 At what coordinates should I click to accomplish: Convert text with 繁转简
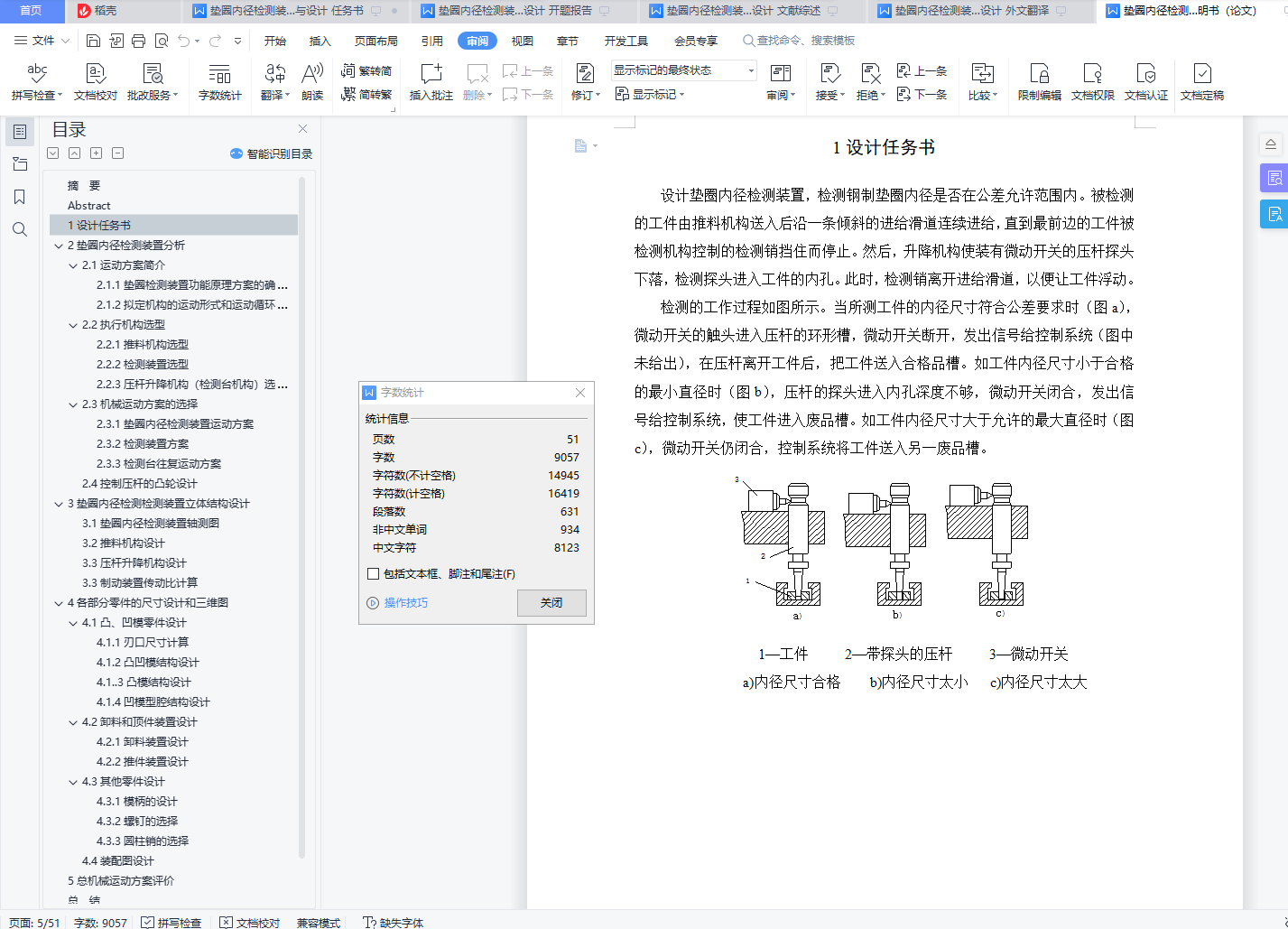tap(366, 70)
